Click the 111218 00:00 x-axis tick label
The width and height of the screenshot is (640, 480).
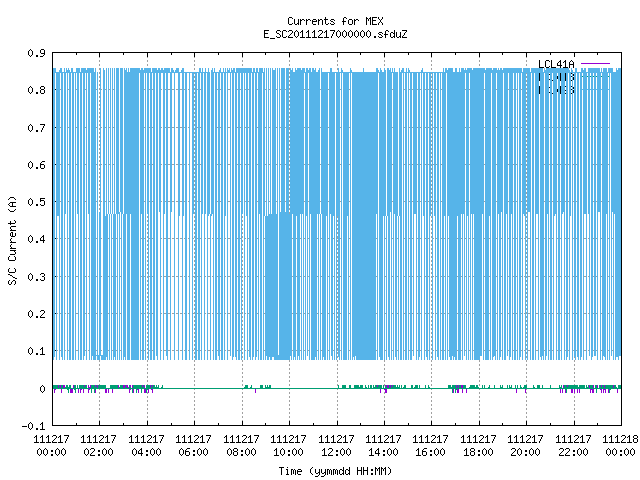620,446
